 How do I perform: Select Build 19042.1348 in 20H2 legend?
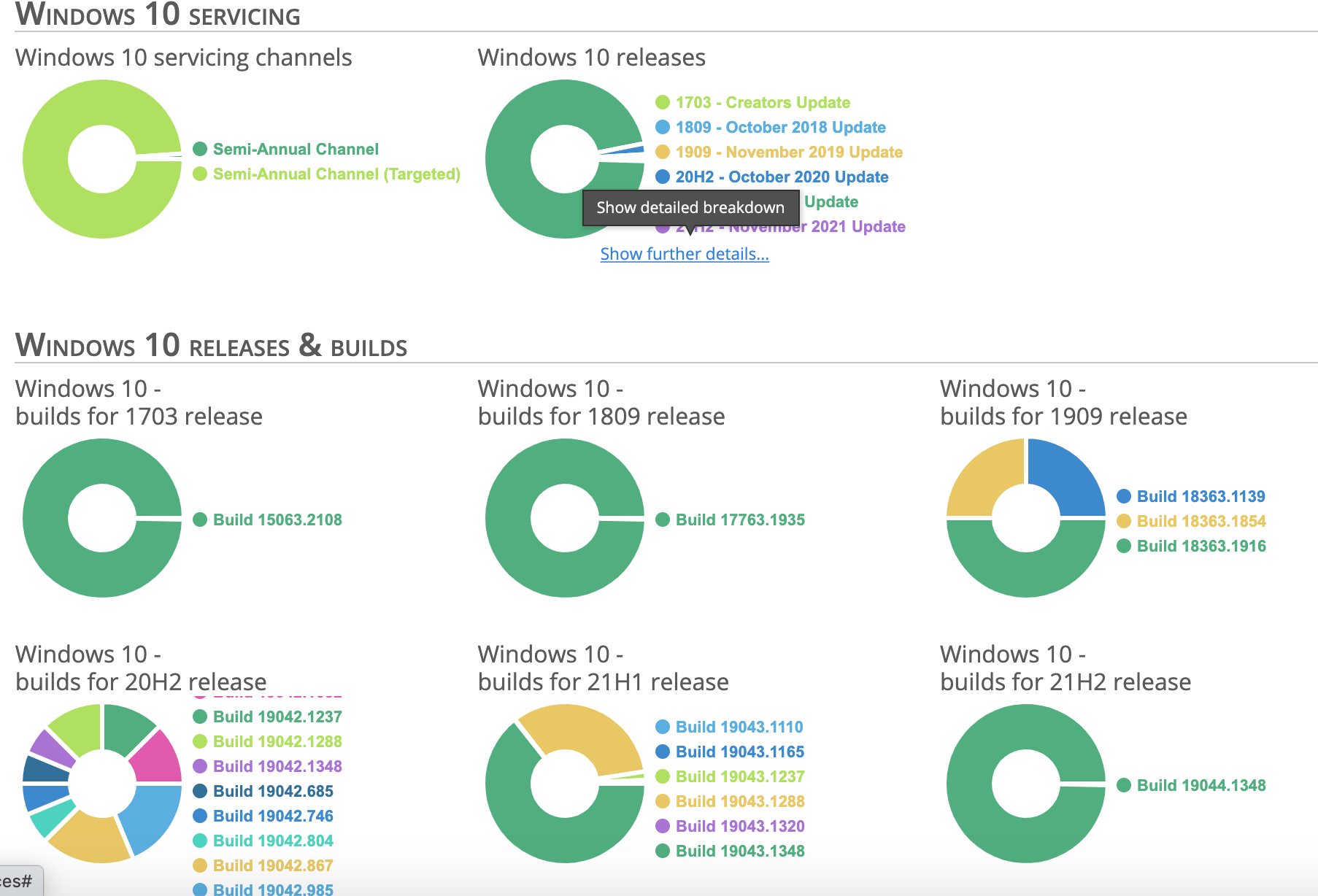pos(267,766)
